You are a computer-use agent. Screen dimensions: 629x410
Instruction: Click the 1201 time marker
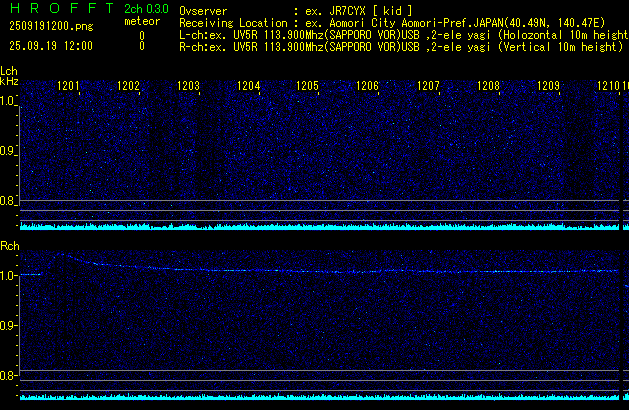point(69,87)
